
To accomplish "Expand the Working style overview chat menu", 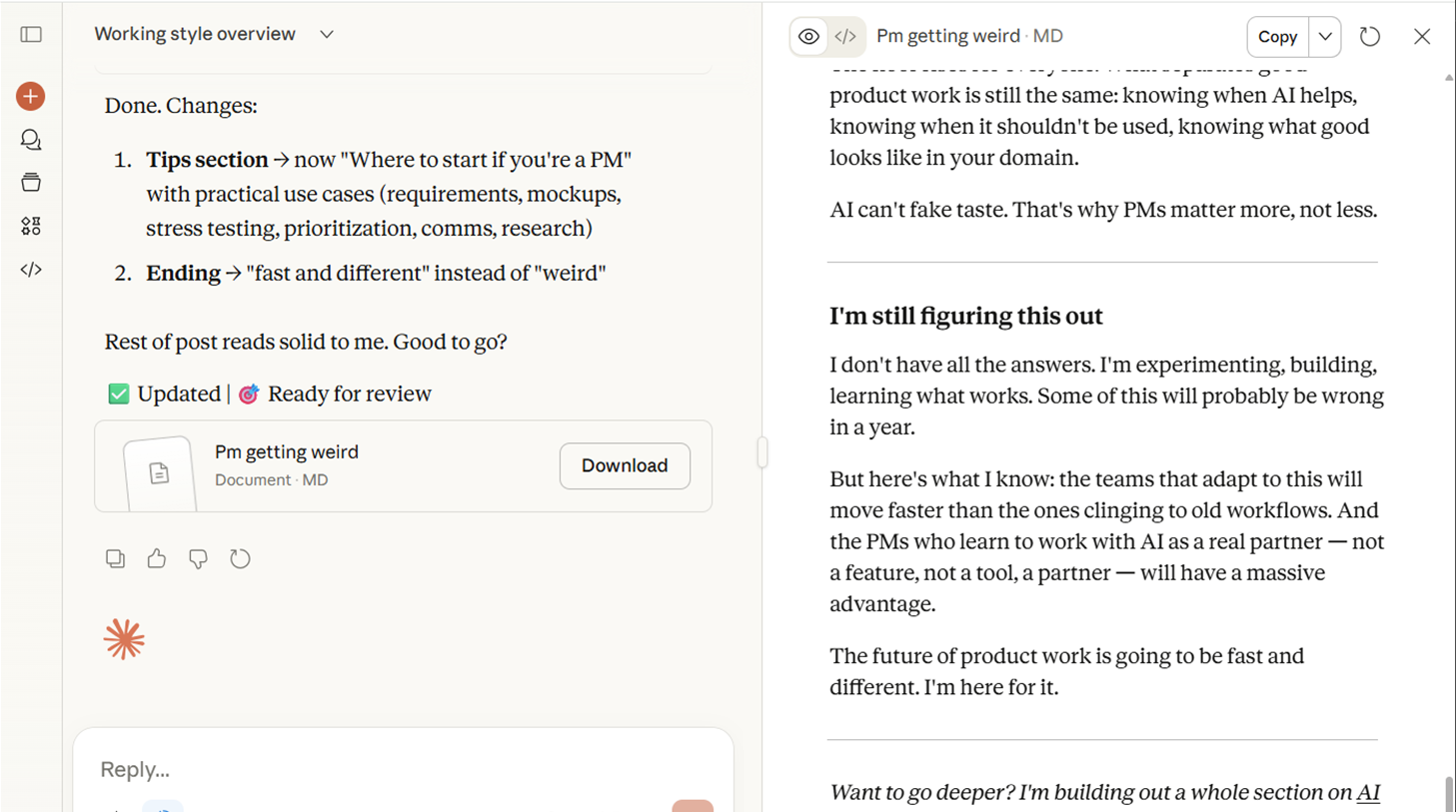I will [327, 35].
